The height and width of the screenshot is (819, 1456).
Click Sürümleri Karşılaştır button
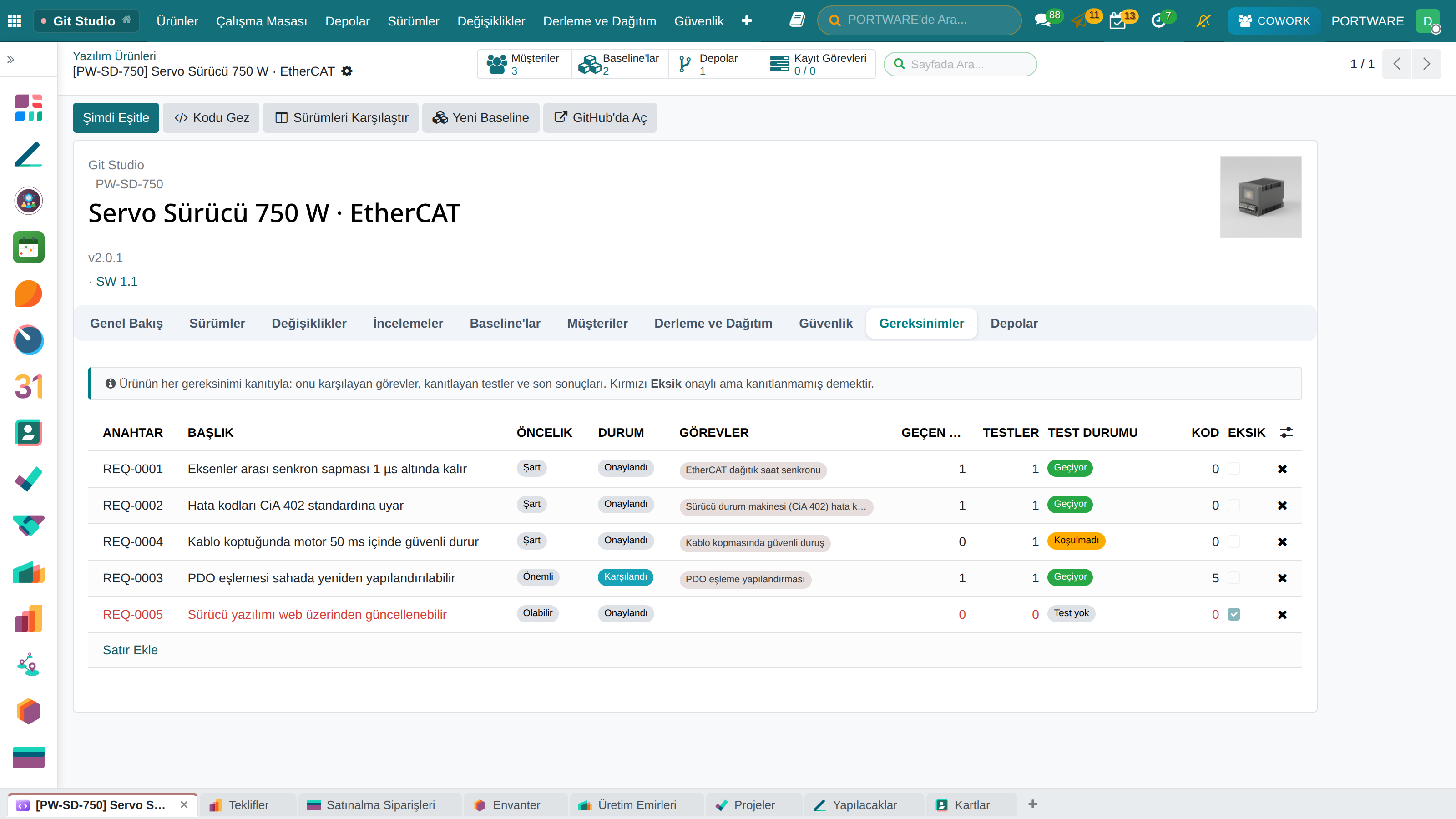341,117
